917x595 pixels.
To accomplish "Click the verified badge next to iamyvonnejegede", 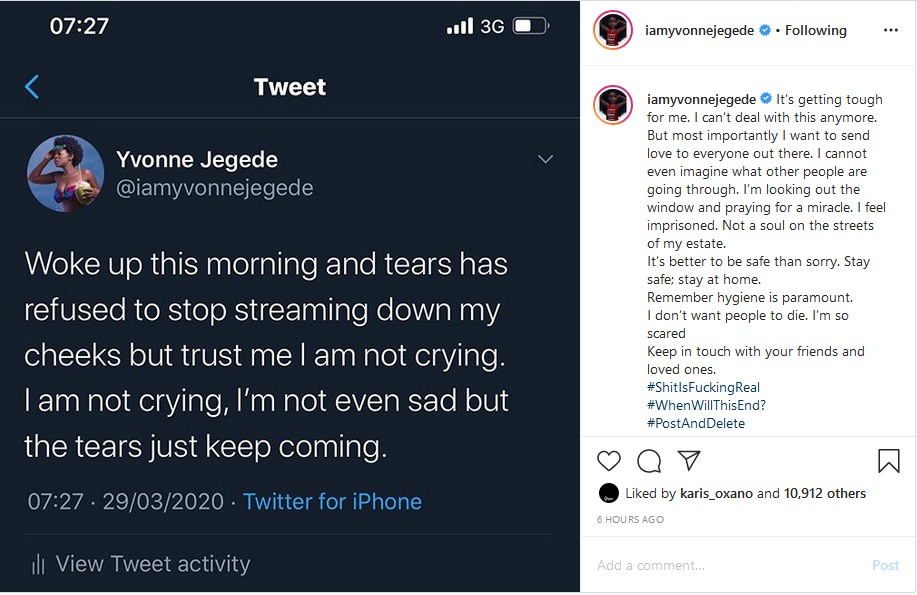I will pyautogui.click(x=765, y=30).
